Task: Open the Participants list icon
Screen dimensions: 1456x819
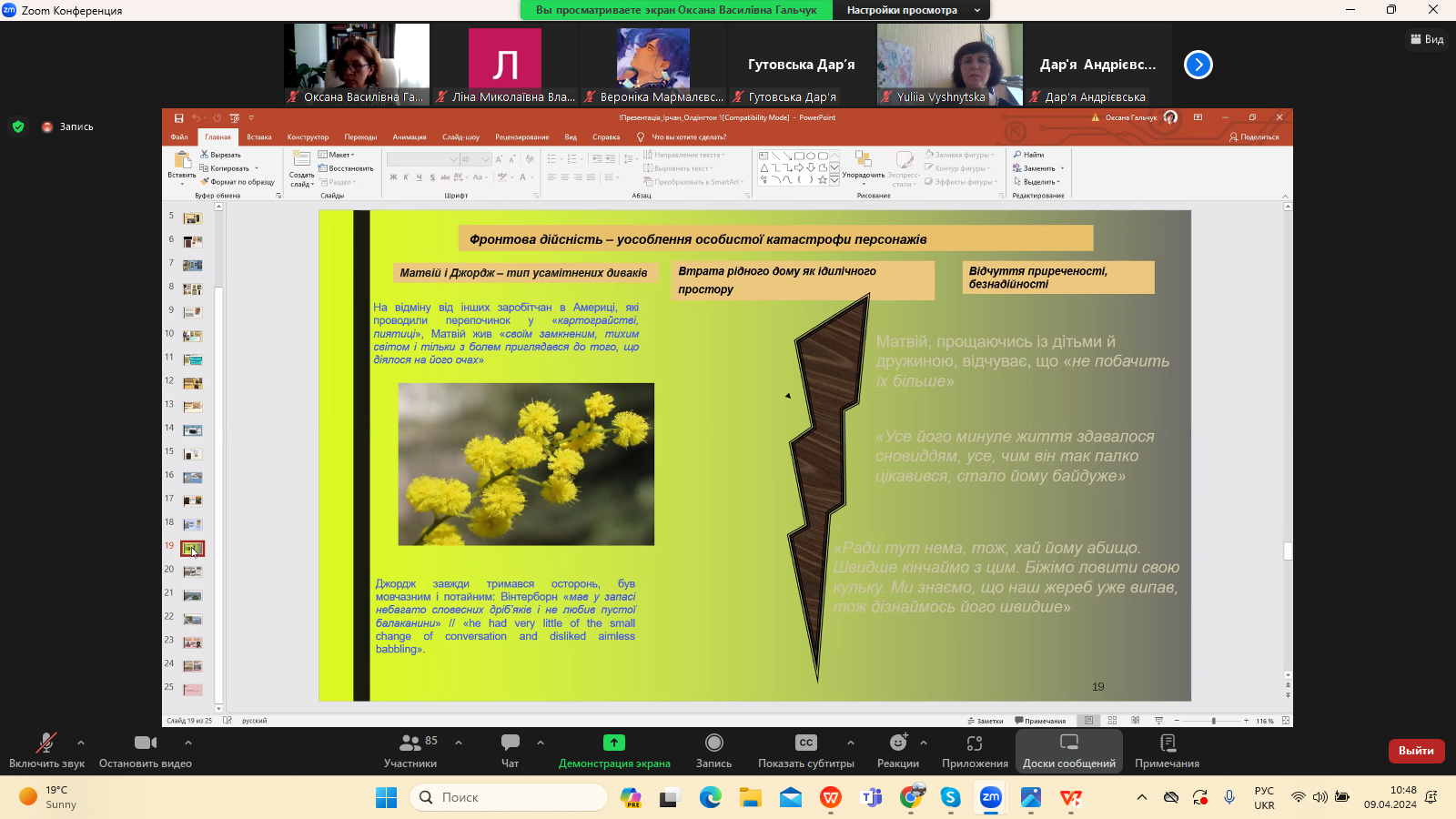Action: coord(410,743)
